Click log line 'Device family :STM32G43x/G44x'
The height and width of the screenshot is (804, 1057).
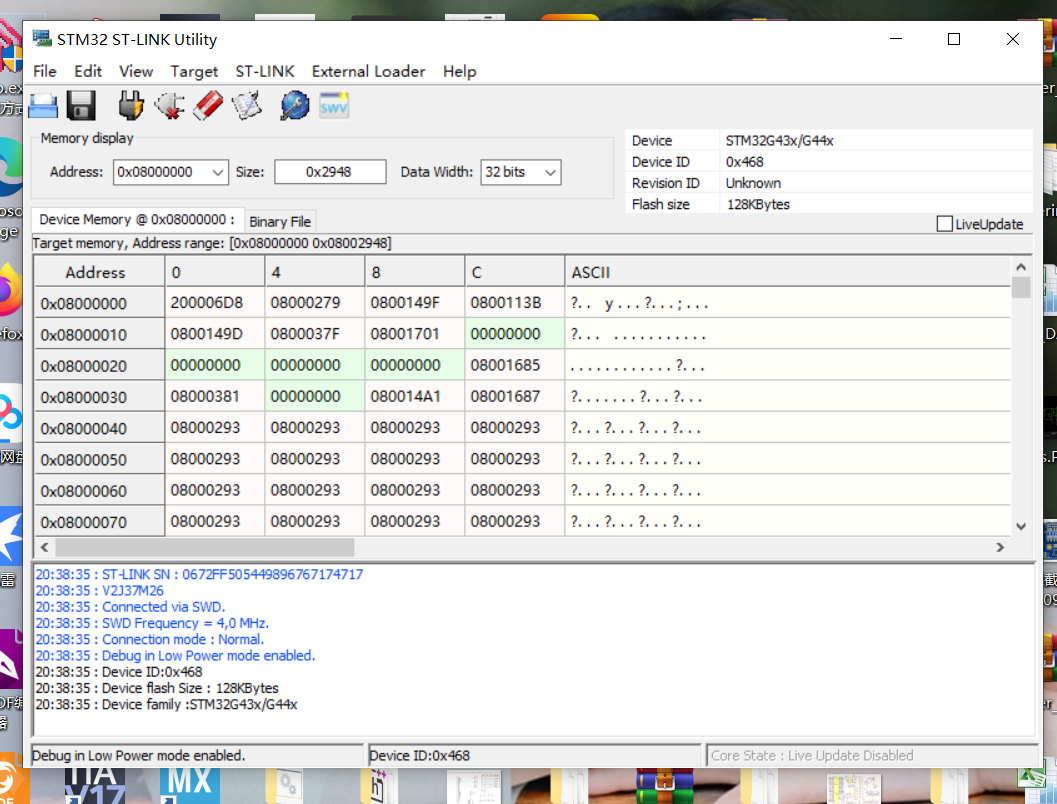coord(166,704)
